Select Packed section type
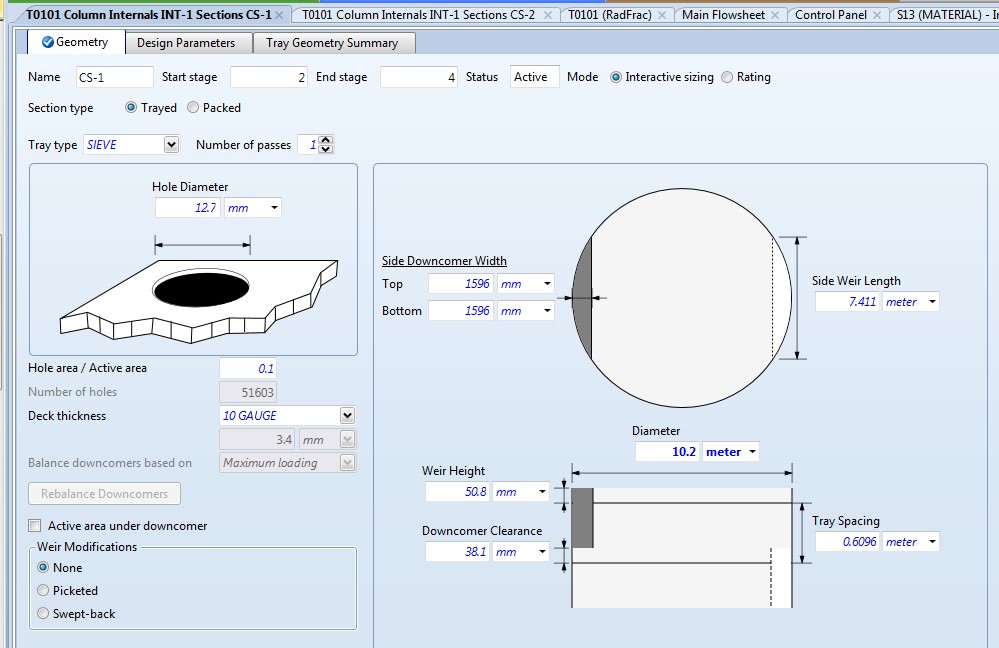This screenshot has width=999, height=648. tap(193, 108)
